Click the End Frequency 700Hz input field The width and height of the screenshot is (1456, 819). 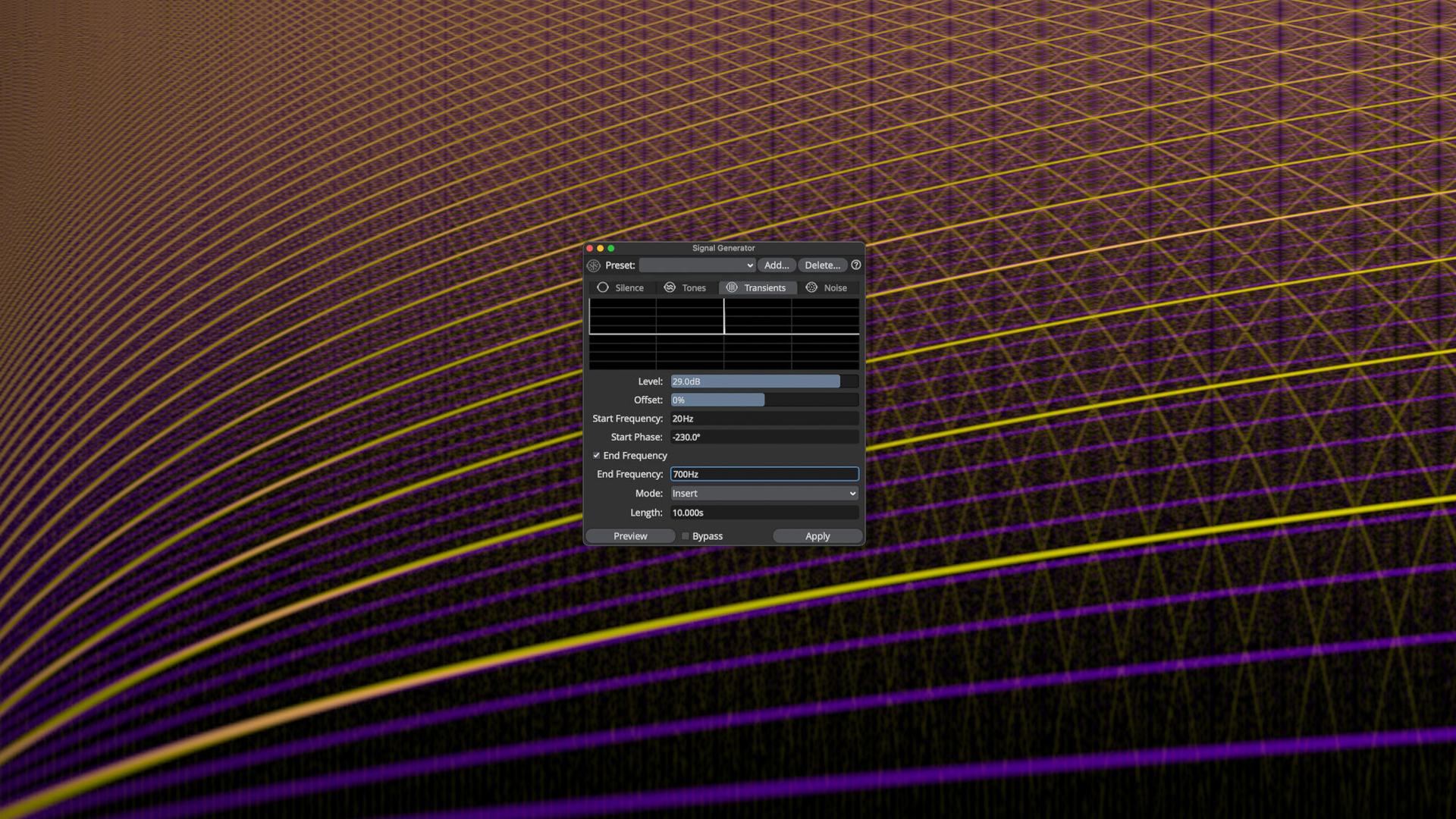coord(764,475)
